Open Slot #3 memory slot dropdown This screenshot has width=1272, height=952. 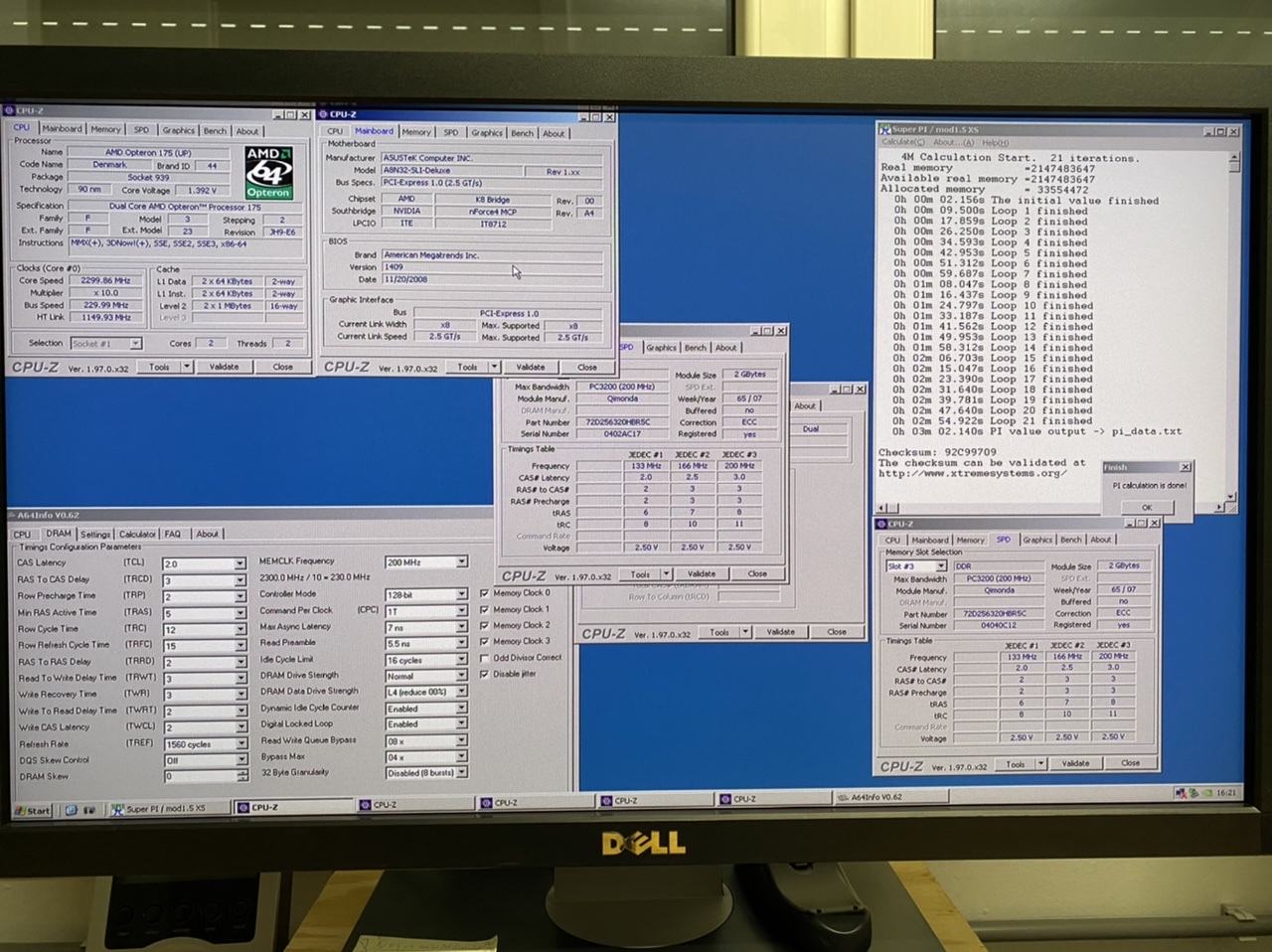pos(940,566)
